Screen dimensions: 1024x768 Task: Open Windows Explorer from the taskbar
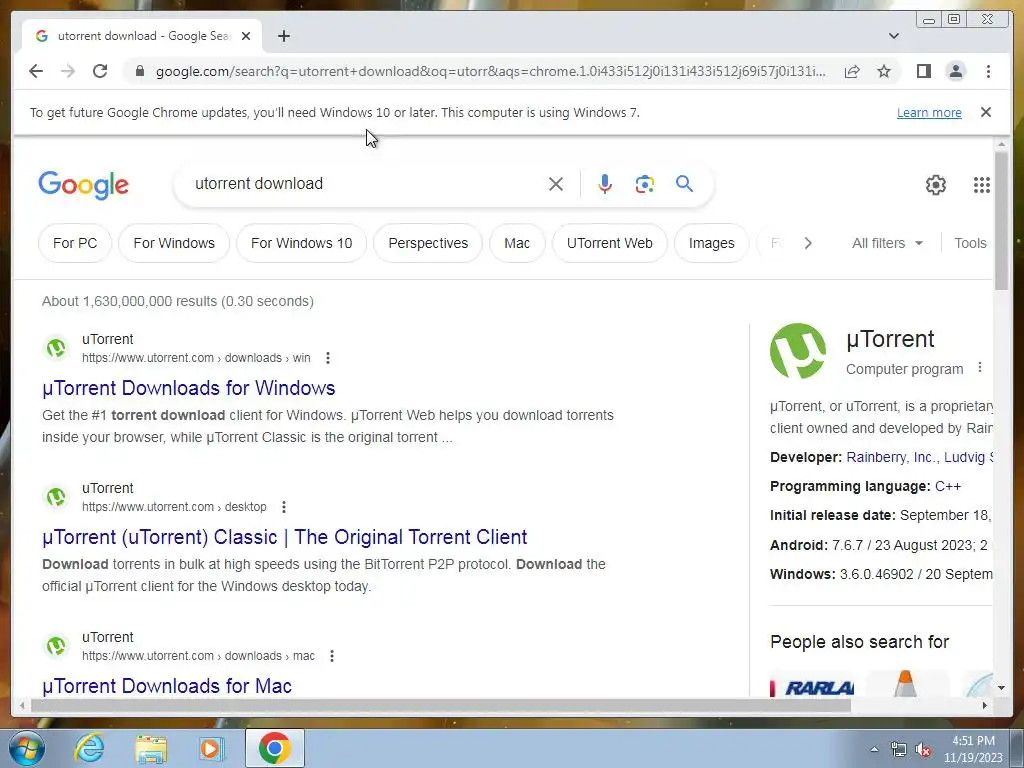coord(151,748)
